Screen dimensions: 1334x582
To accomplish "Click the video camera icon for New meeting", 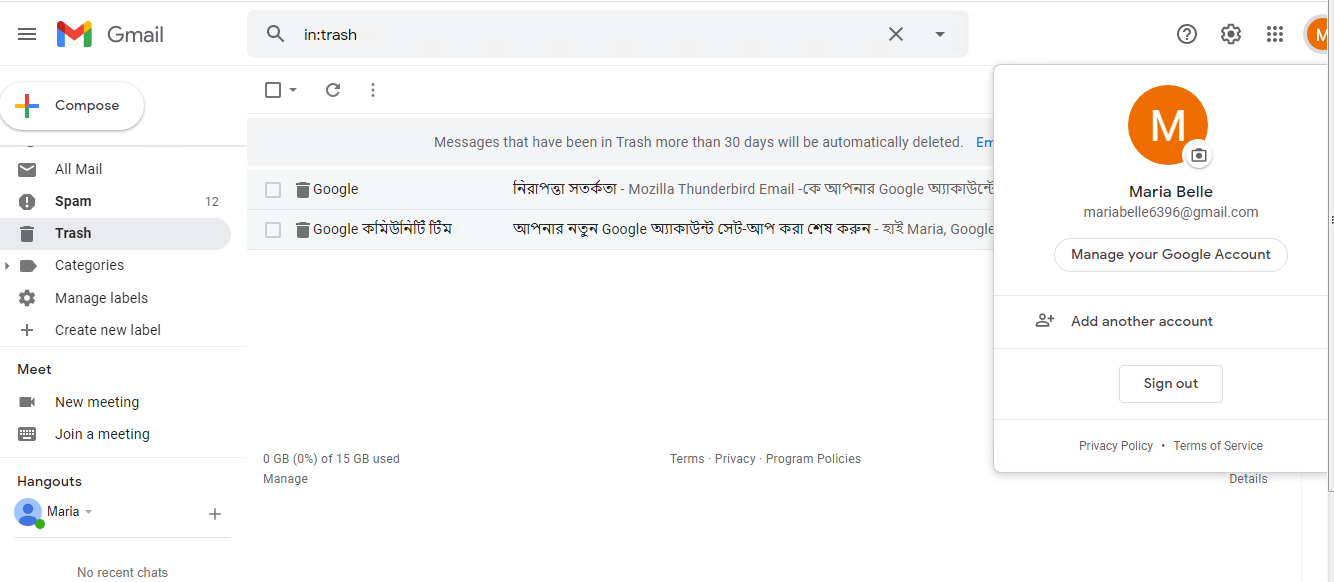I will [27, 402].
